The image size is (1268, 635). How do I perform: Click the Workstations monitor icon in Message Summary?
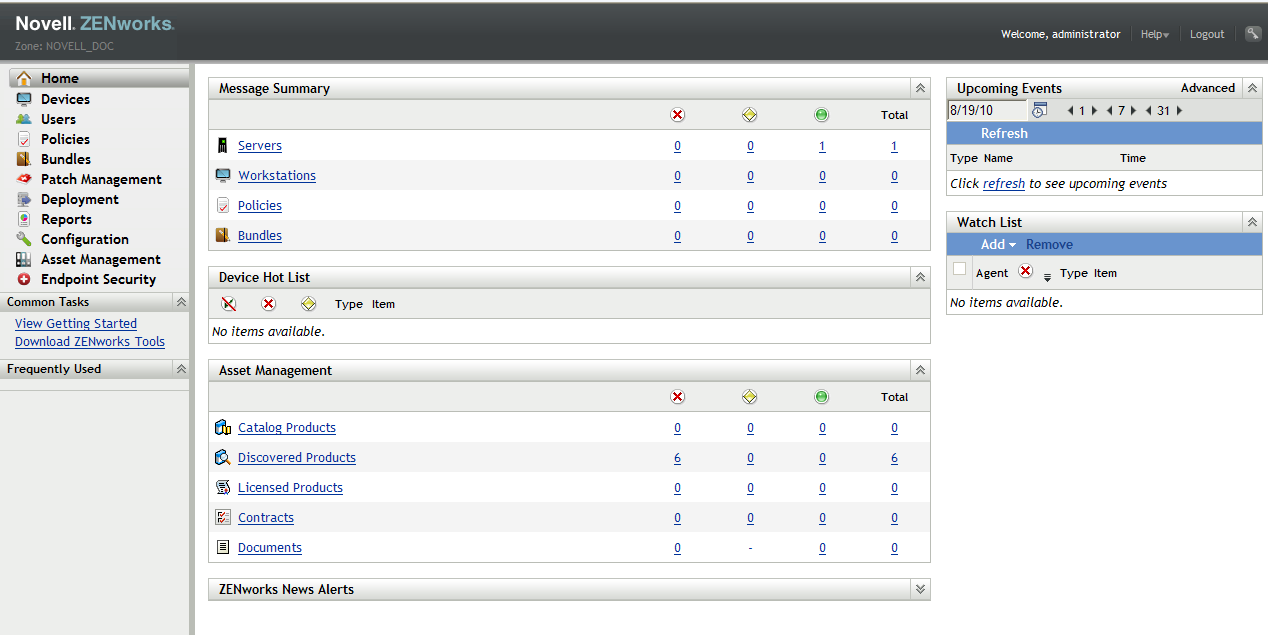[x=223, y=175]
